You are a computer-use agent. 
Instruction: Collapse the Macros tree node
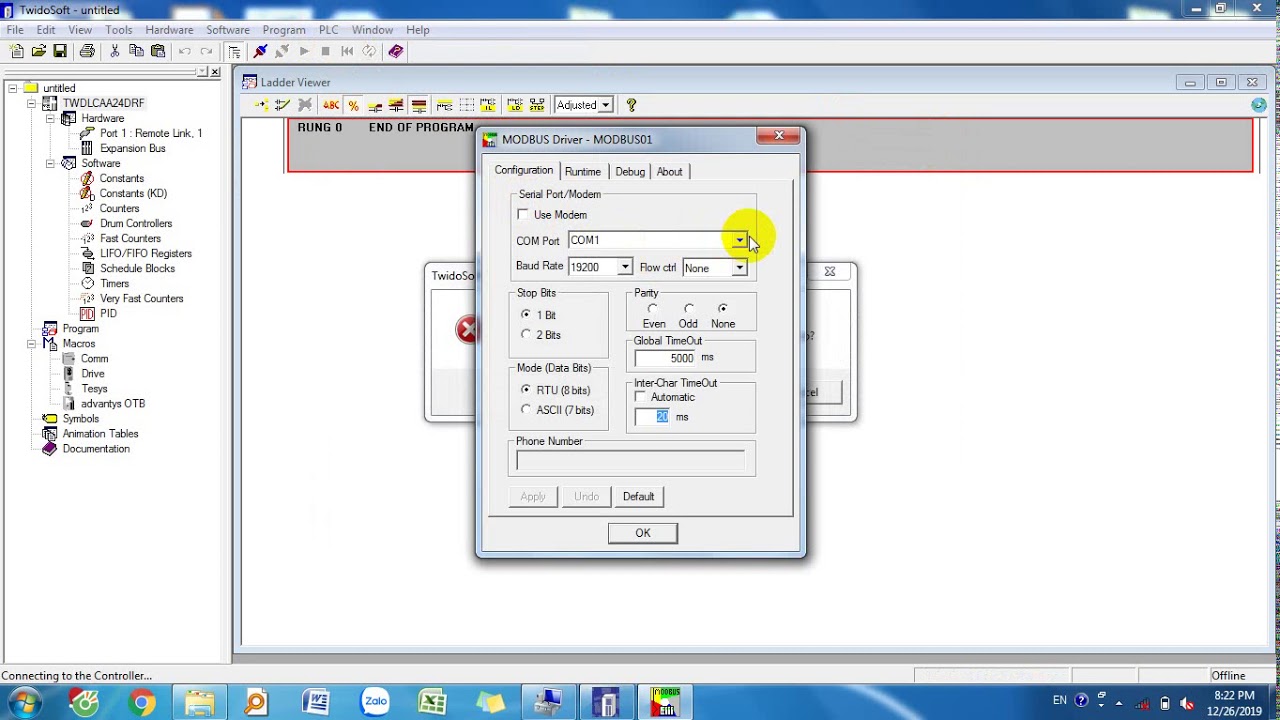click(31, 344)
